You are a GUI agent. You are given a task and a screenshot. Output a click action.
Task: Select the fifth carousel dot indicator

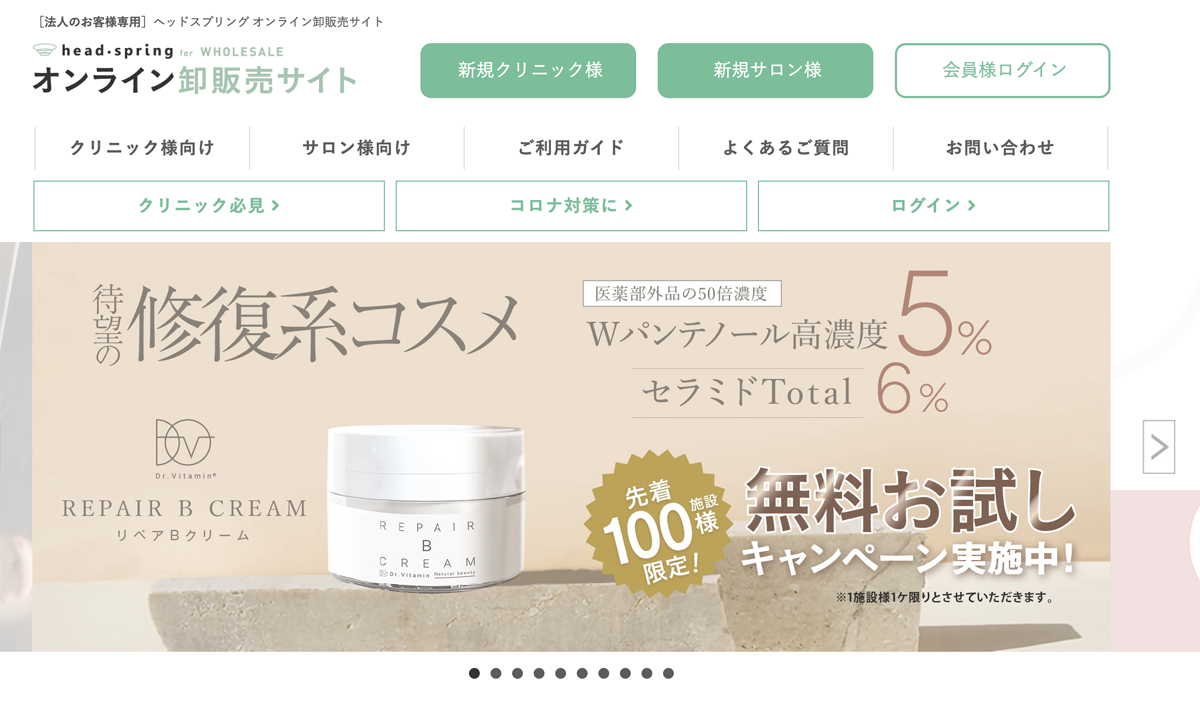(x=561, y=673)
